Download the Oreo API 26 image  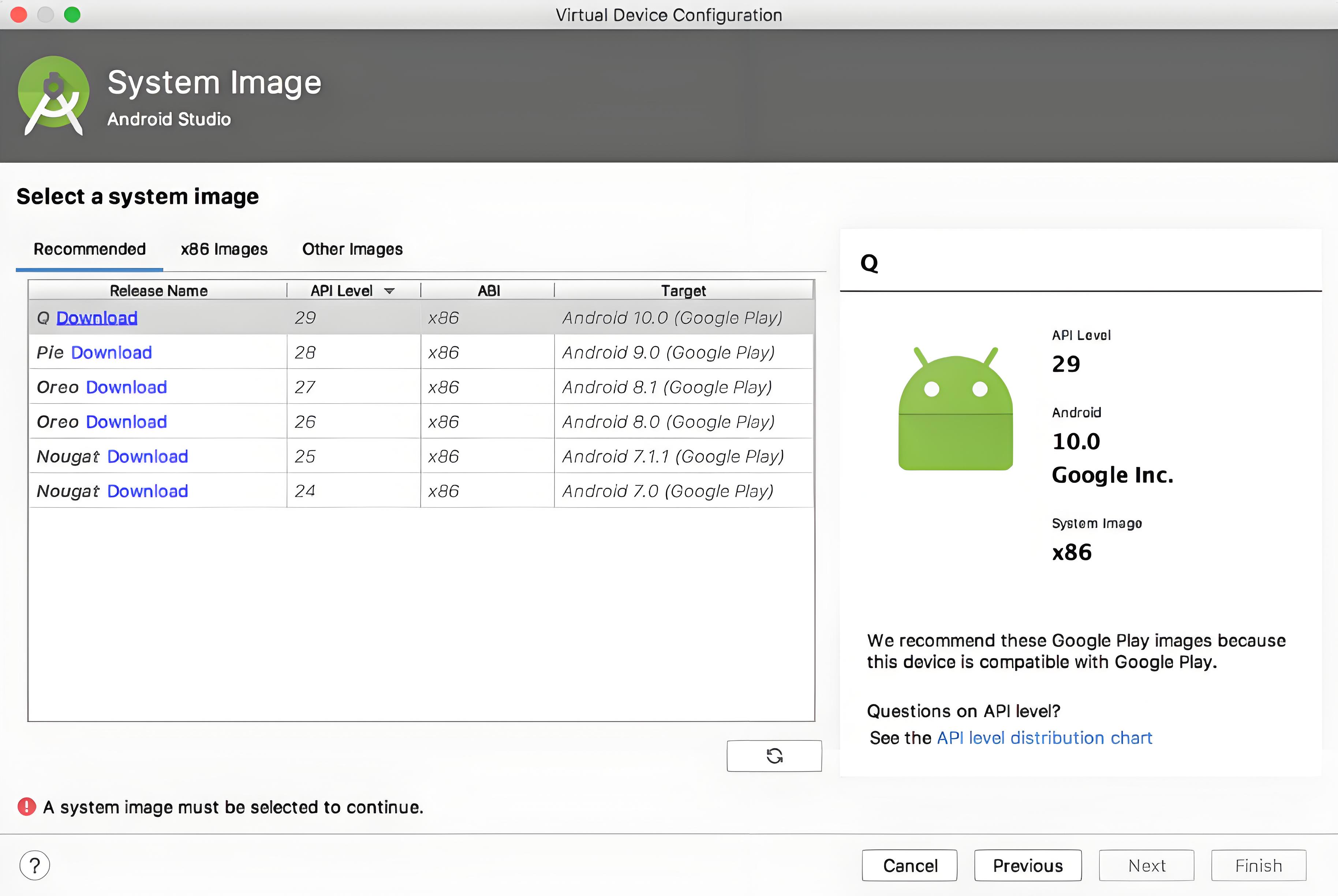point(126,422)
